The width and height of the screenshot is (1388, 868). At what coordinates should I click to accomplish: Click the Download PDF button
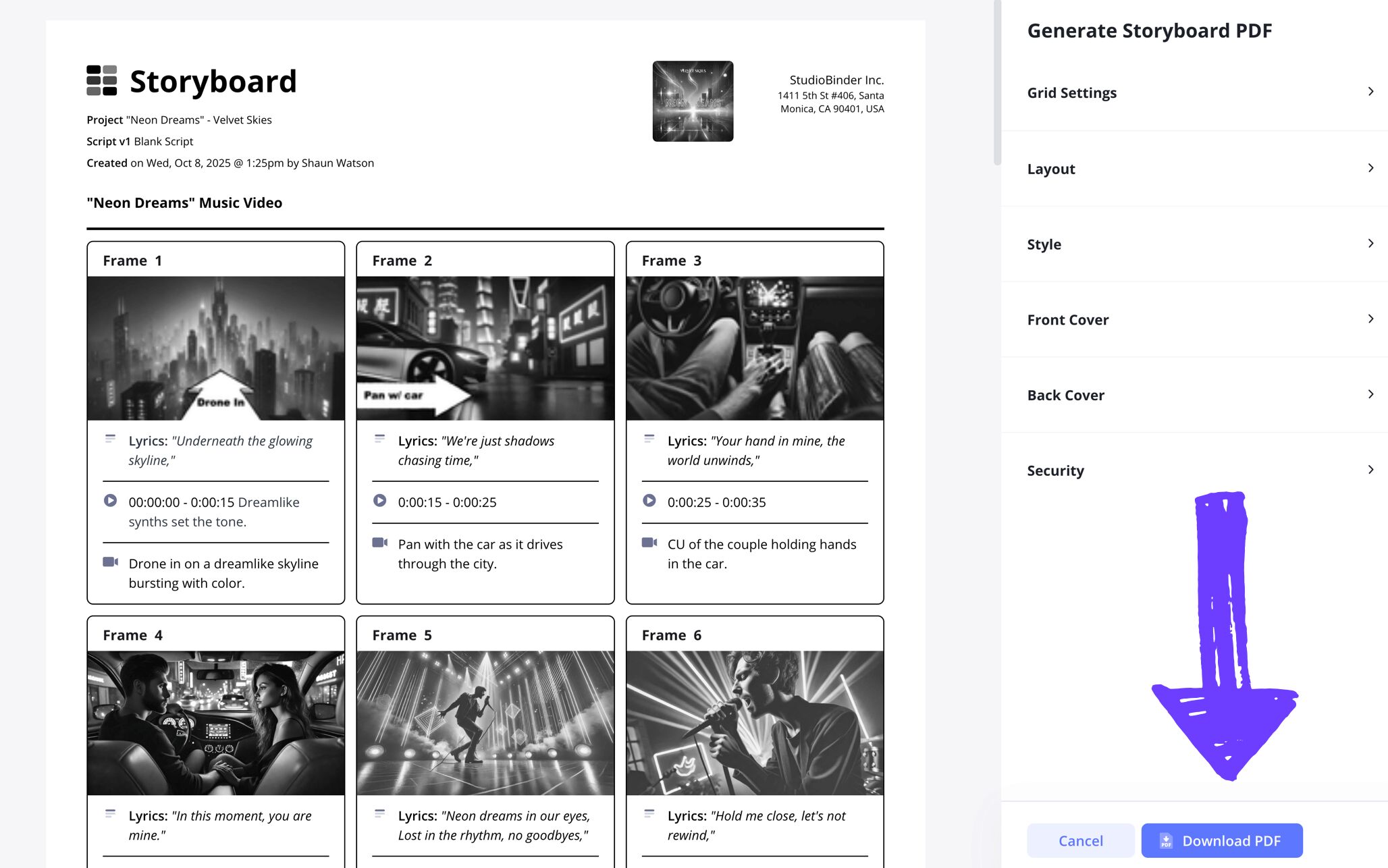(1222, 840)
